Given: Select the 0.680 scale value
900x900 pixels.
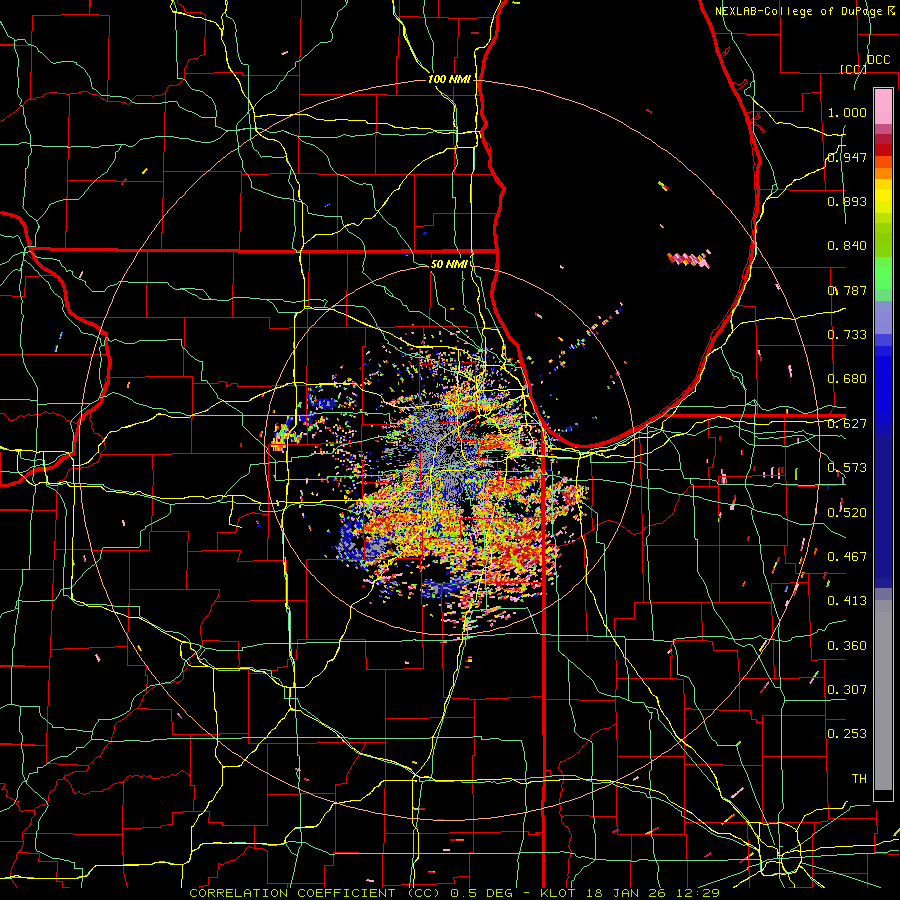Looking at the screenshot, I should 847,379.
